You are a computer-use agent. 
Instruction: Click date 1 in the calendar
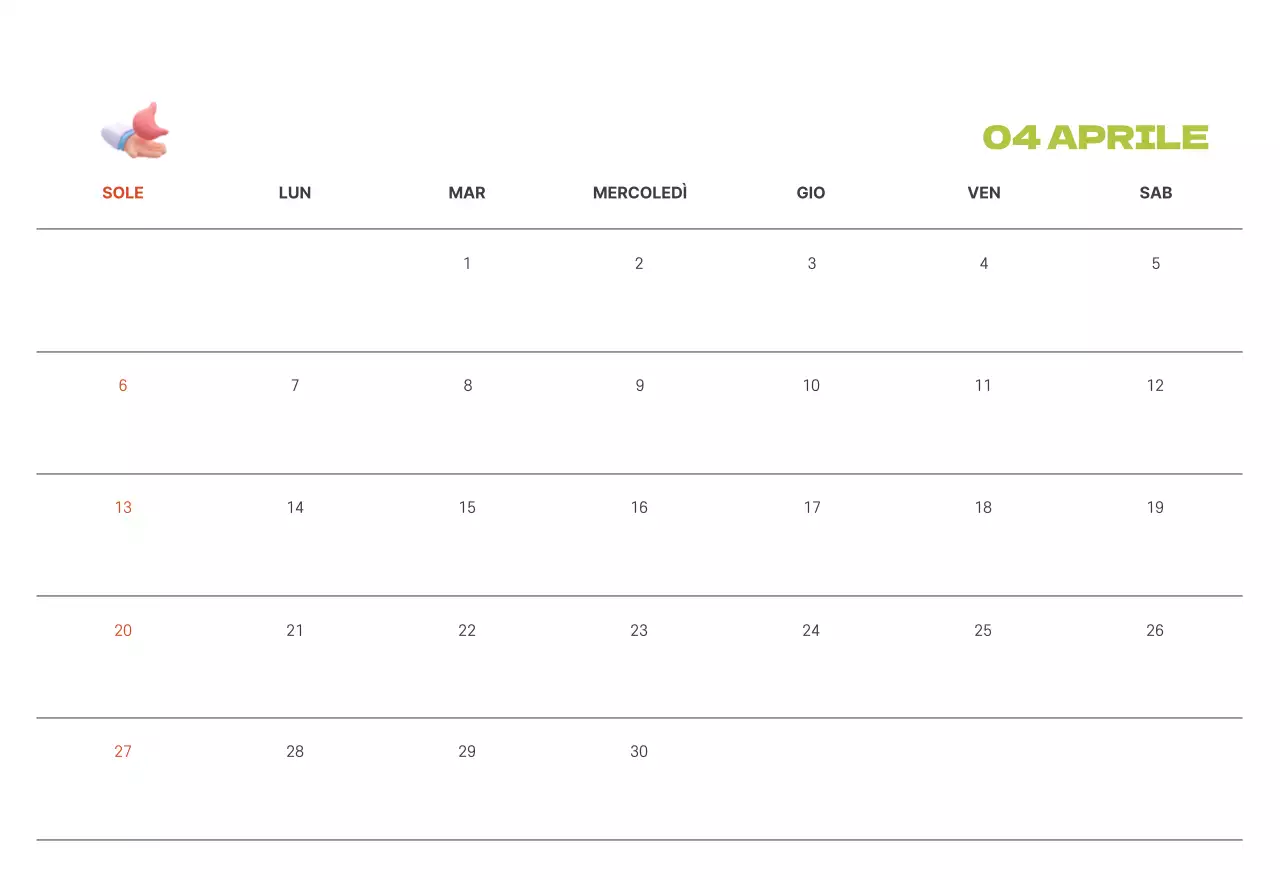click(x=467, y=264)
